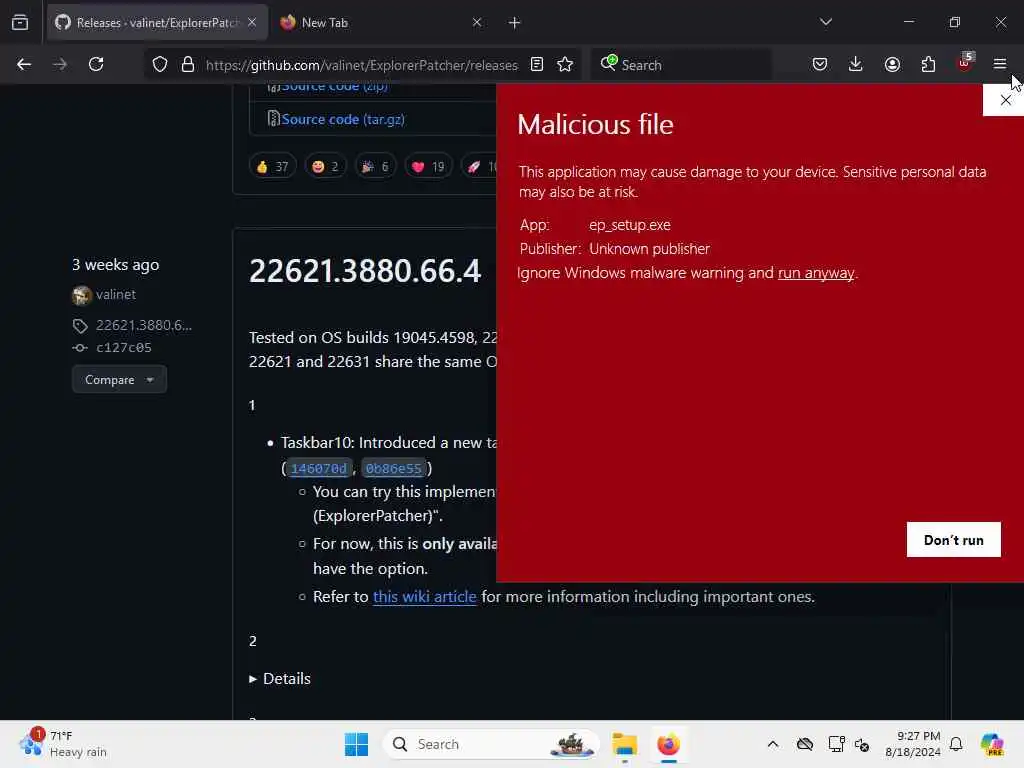The height and width of the screenshot is (768, 1024).
Task: Open the clock and calendar flyout
Action: (x=912, y=744)
